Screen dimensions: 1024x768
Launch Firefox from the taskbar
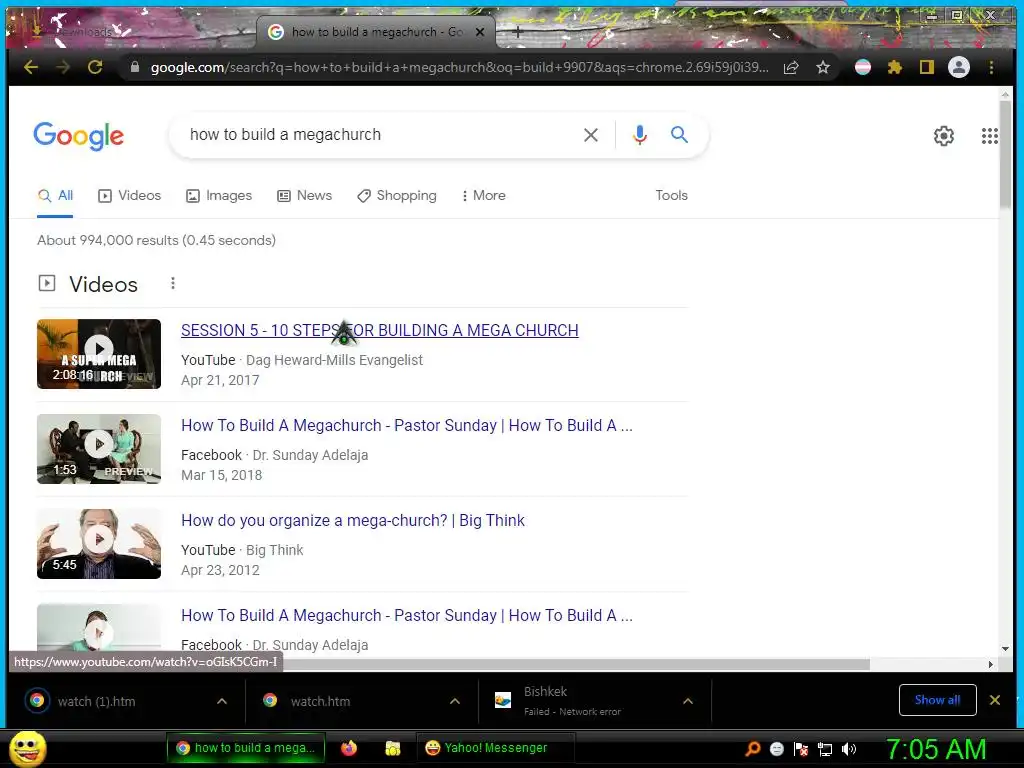click(x=349, y=748)
